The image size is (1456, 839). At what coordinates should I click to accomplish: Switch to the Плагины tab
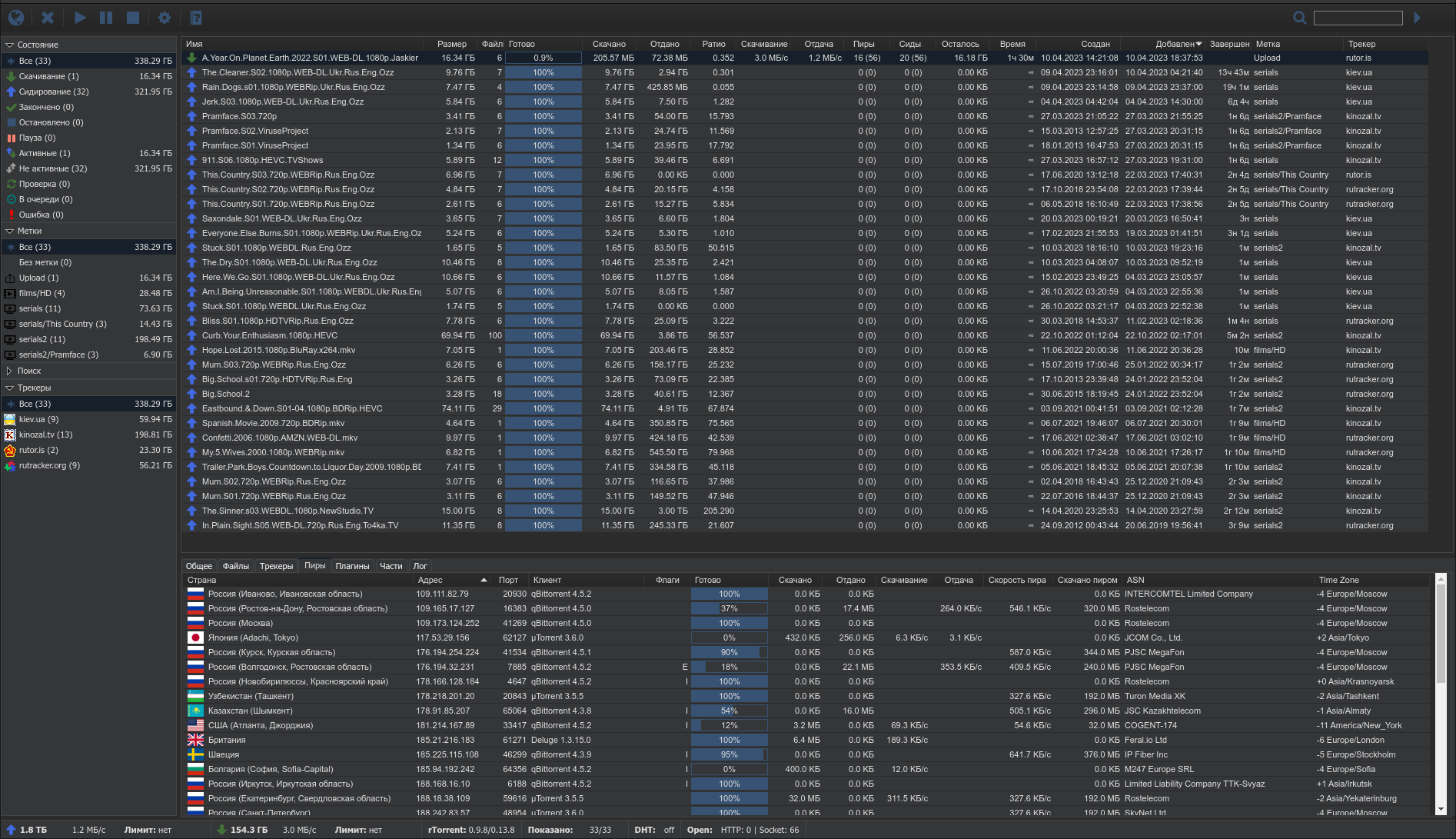(352, 566)
